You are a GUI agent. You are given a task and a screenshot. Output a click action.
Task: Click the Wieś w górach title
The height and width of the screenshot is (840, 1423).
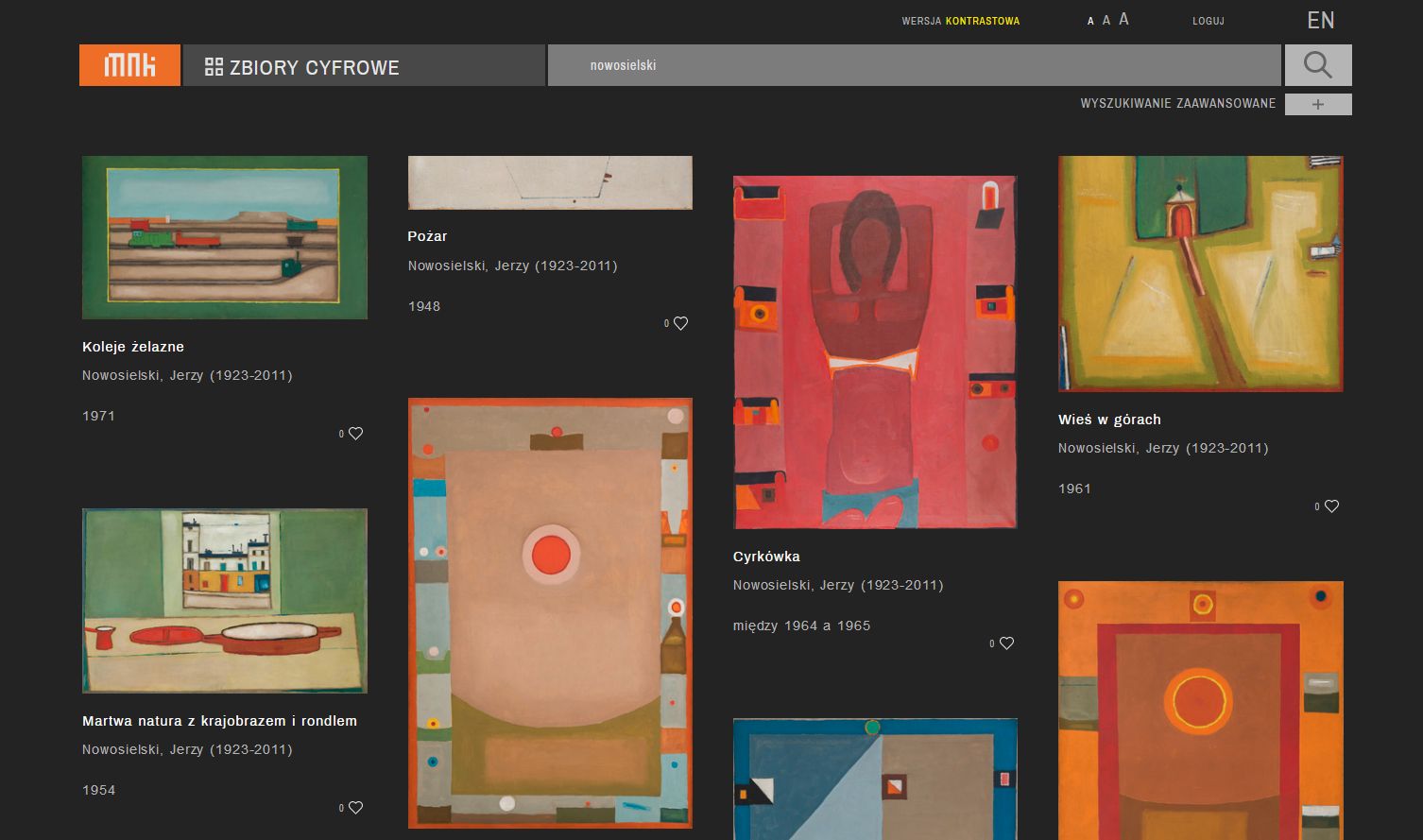click(1109, 420)
